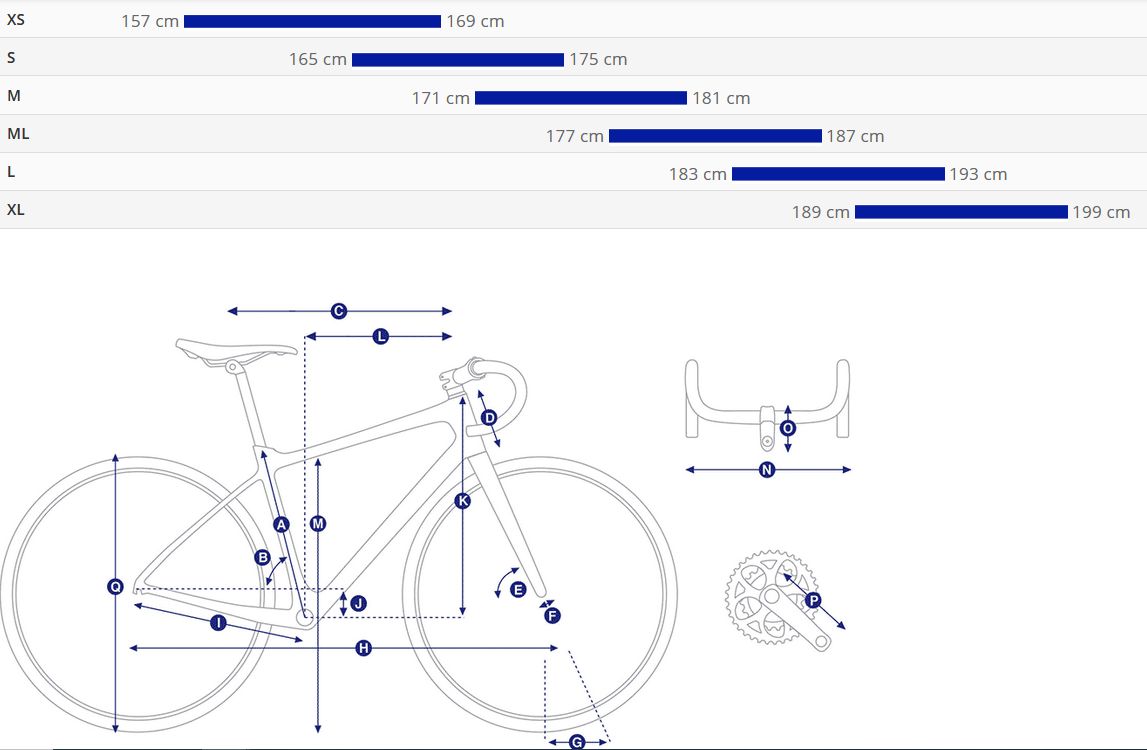Click the F fork rake marker
Image resolution: width=1147 pixels, height=750 pixels.
552,615
